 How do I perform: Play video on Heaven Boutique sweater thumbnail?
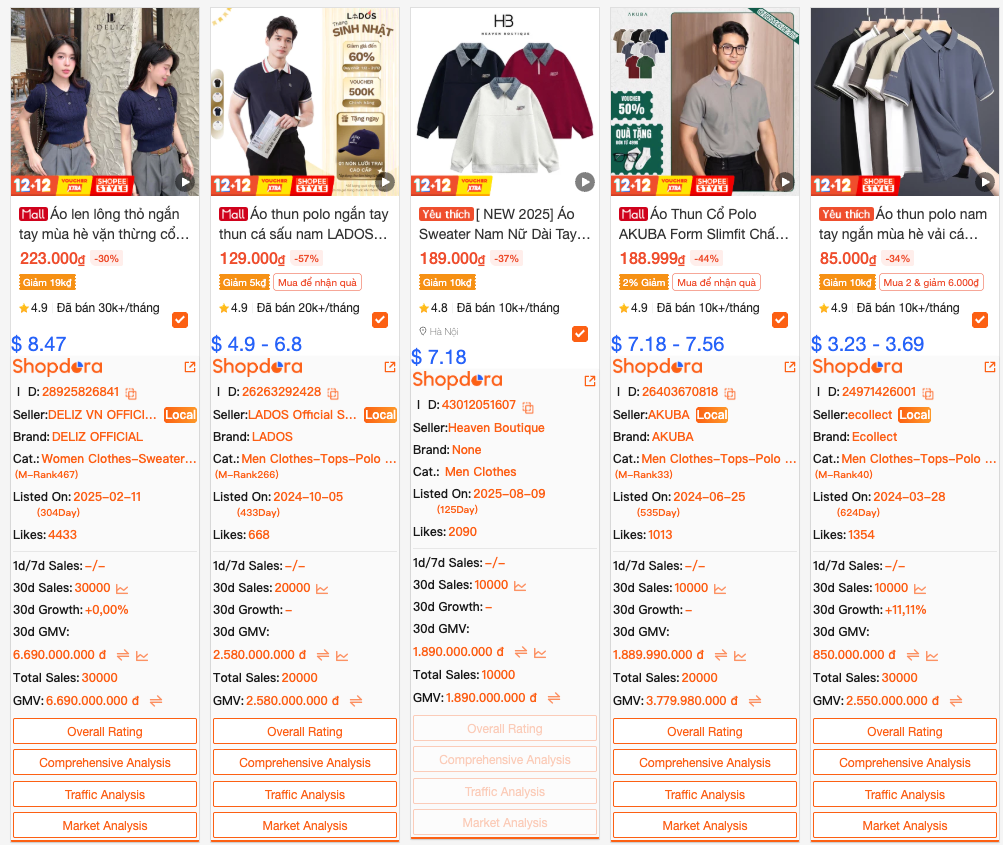pos(584,182)
